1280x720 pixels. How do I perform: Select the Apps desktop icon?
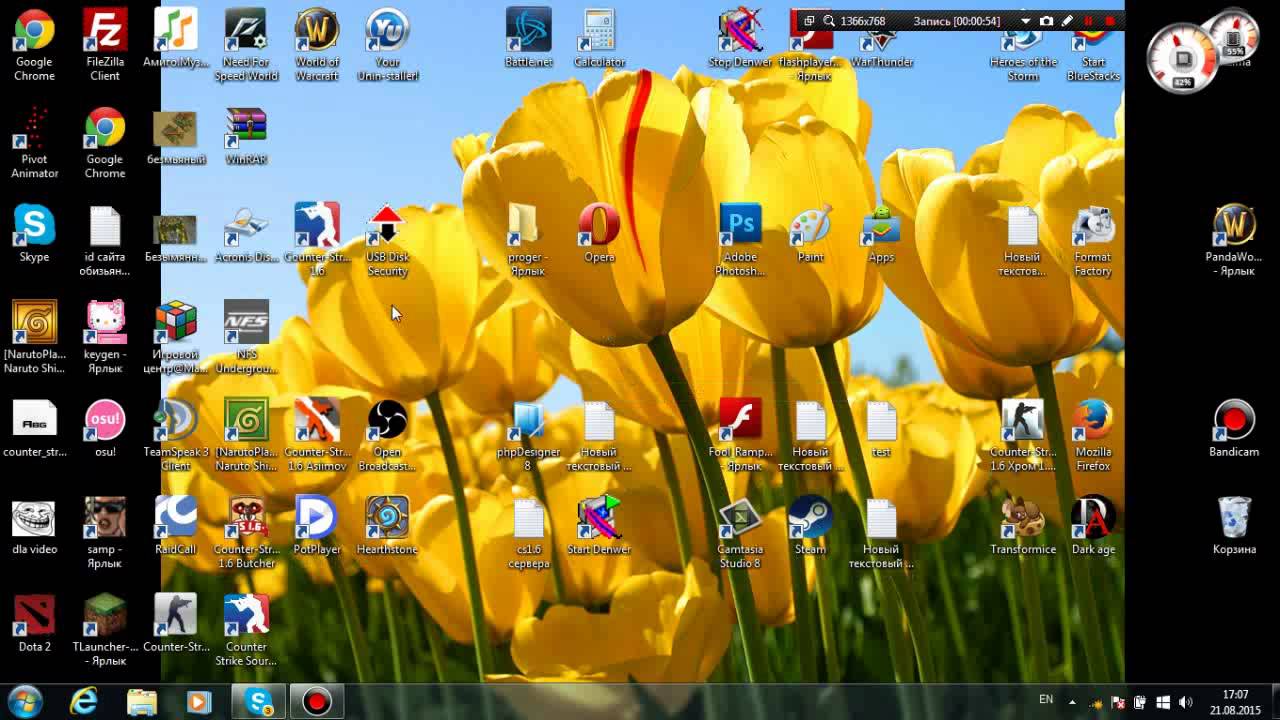tap(881, 233)
